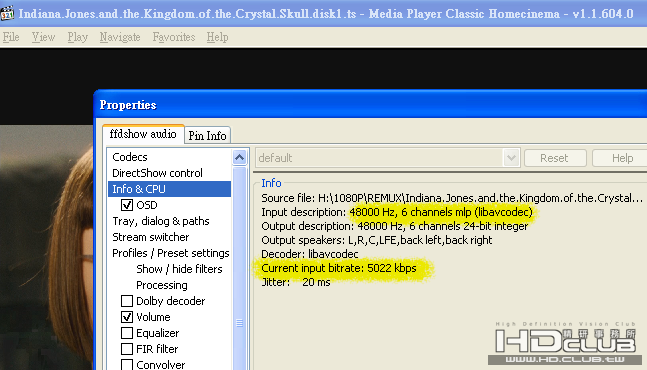The width and height of the screenshot is (647, 370).
Task: Click the Reset button
Action: point(555,158)
